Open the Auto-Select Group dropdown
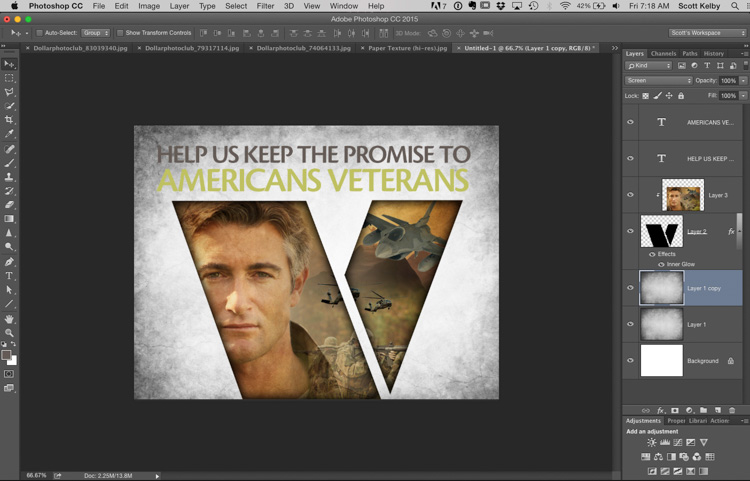This screenshot has width=750, height=481. coord(96,33)
